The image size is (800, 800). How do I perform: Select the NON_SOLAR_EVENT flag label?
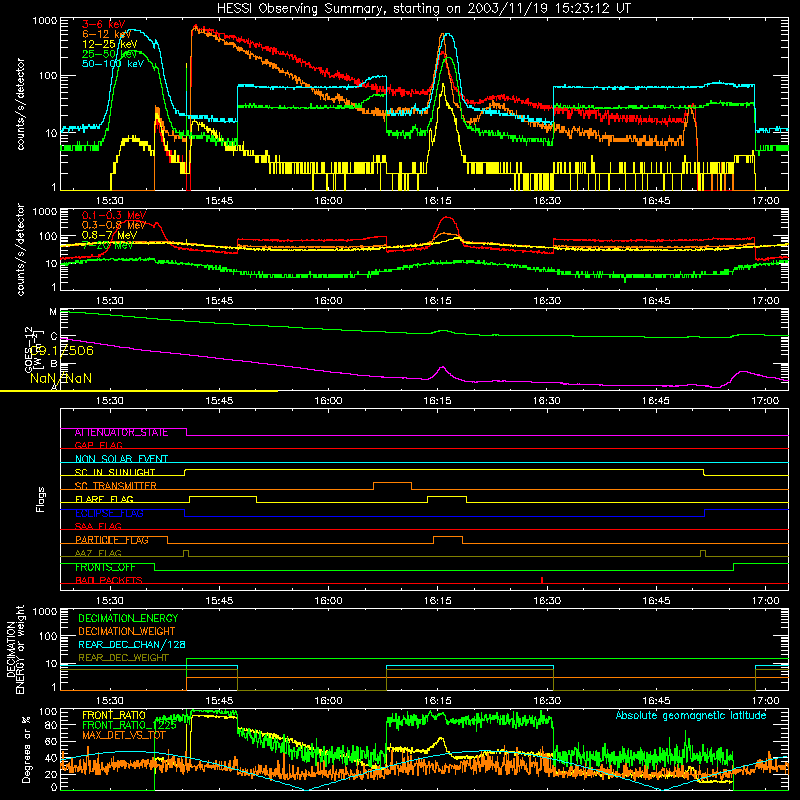[x=121, y=459]
